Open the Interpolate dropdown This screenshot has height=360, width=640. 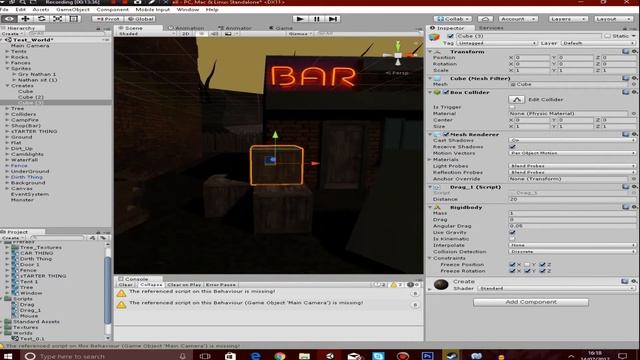tap(572, 245)
